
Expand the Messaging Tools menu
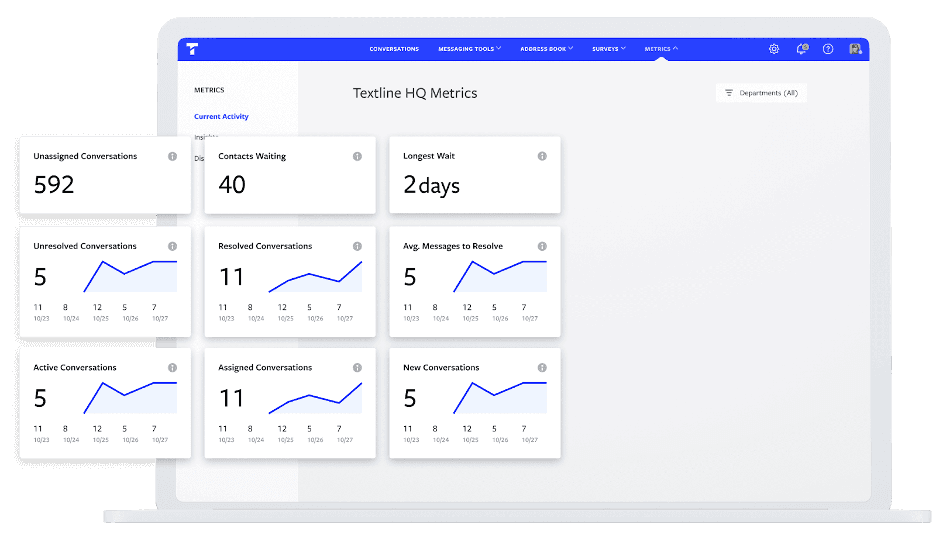[469, 49]
